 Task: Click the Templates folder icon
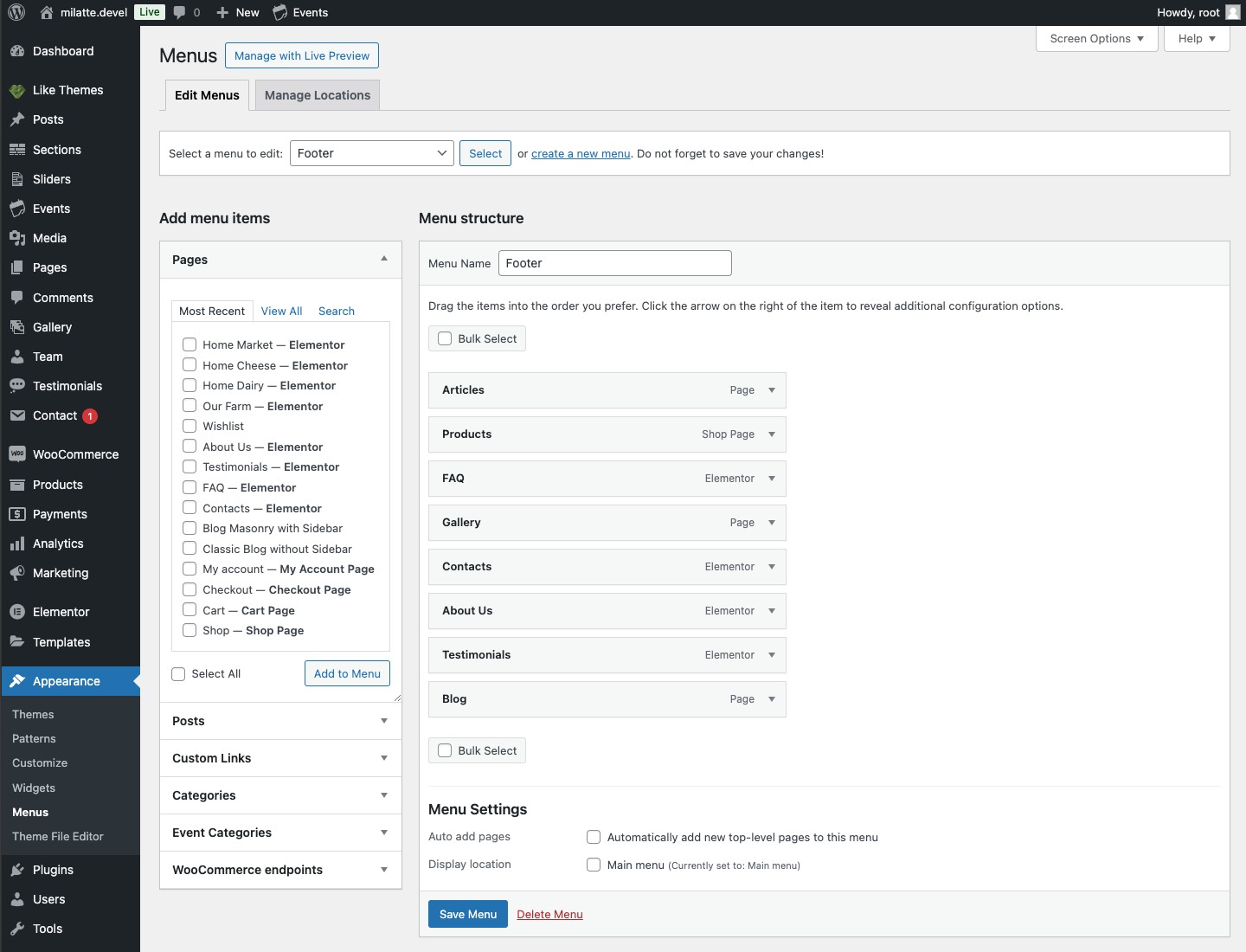(17, 642)
